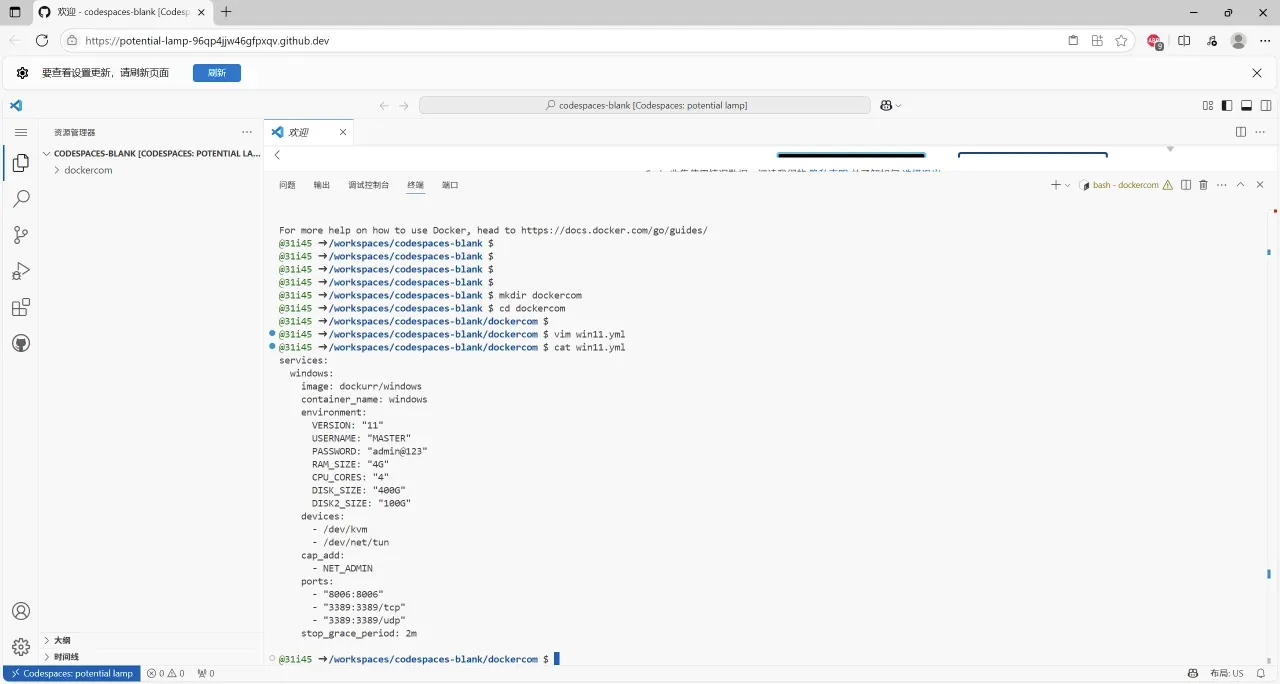The image size is (1280, 684).
Task: Switch to the 问题 panel tab
Action: [287, 185]
